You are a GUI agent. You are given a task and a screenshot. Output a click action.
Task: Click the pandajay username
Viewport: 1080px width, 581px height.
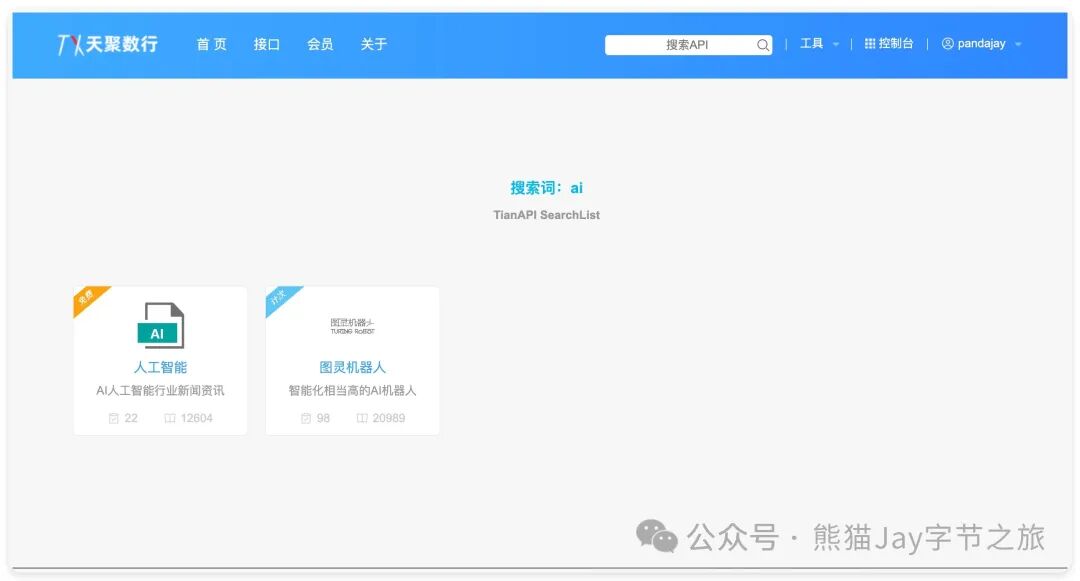pyautogui.click(x=982, y=43)
